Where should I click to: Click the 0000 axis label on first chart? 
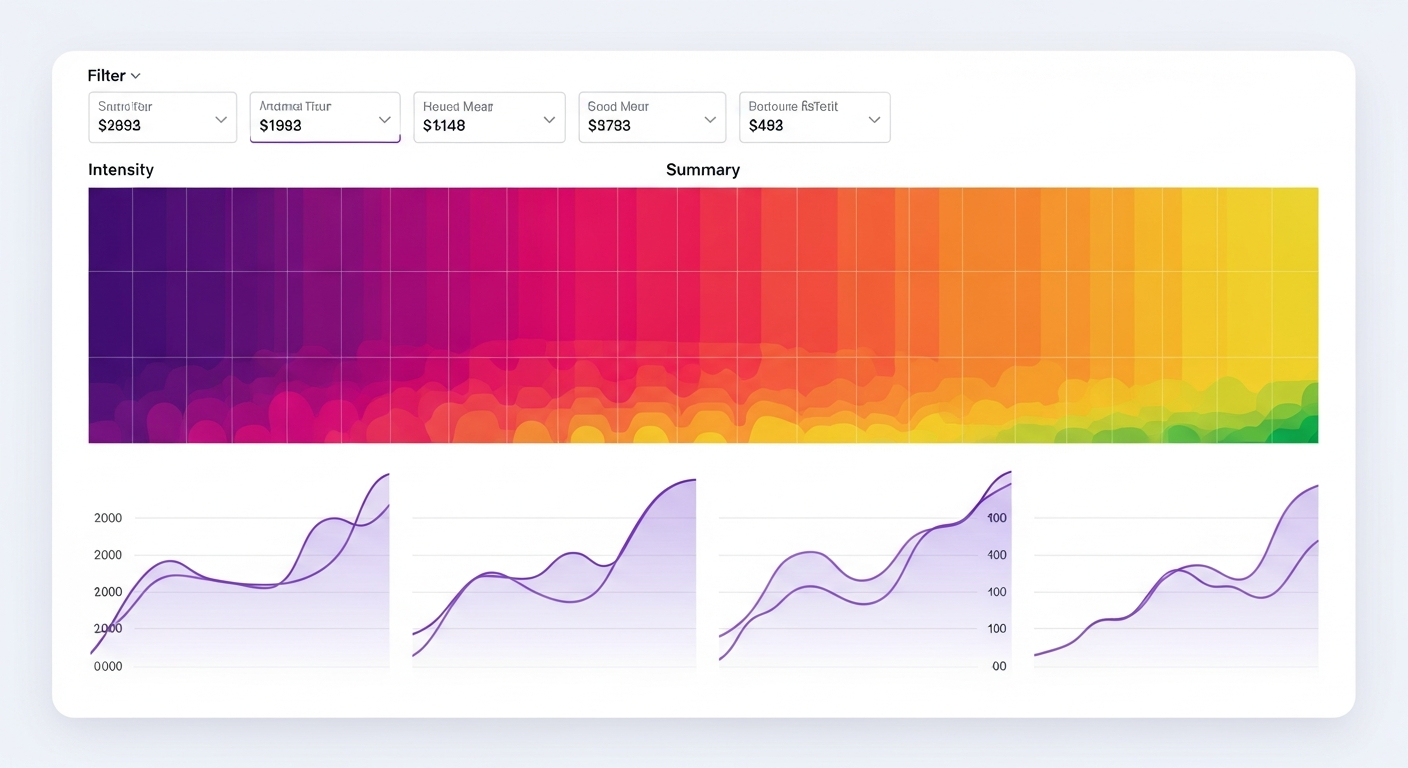[x=107, y=665]
